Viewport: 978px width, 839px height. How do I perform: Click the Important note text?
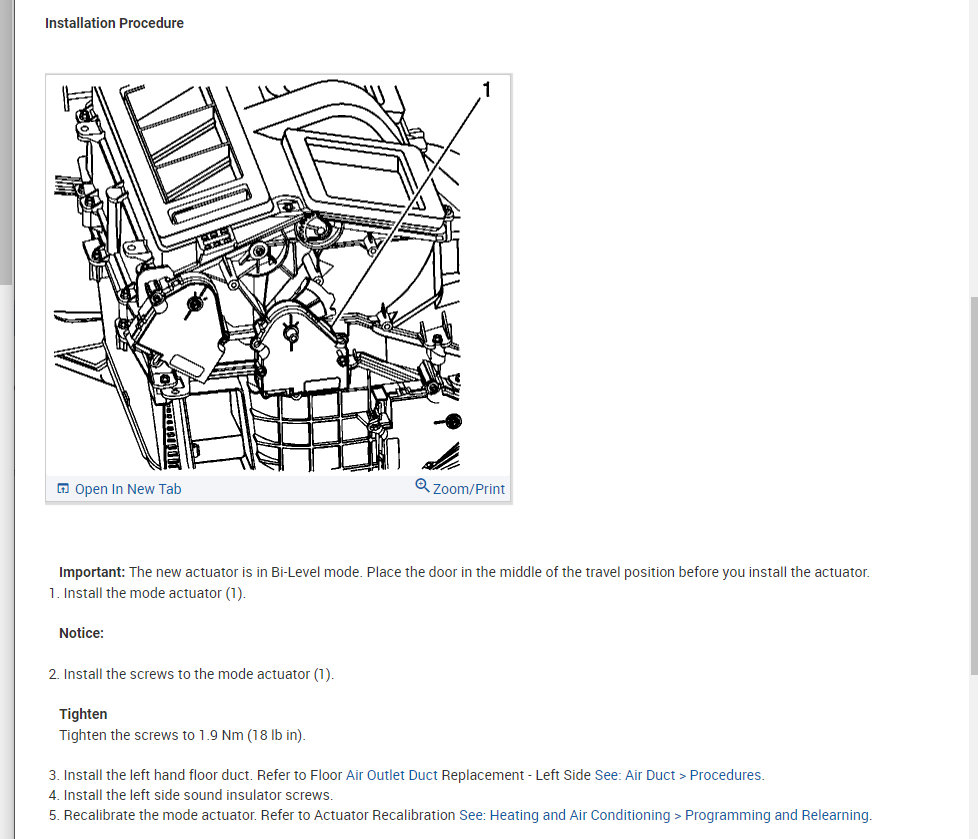click(x=464, y=572)
